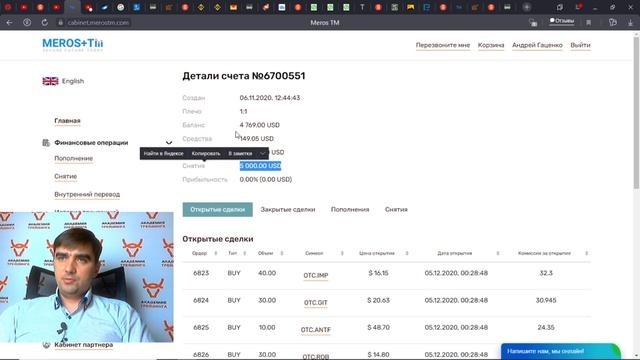Sort table by the Ордер column arrows

(216, 253)
